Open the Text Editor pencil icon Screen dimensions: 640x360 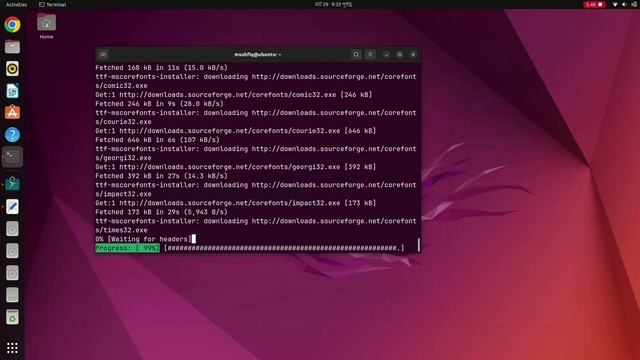click(12, 207)
